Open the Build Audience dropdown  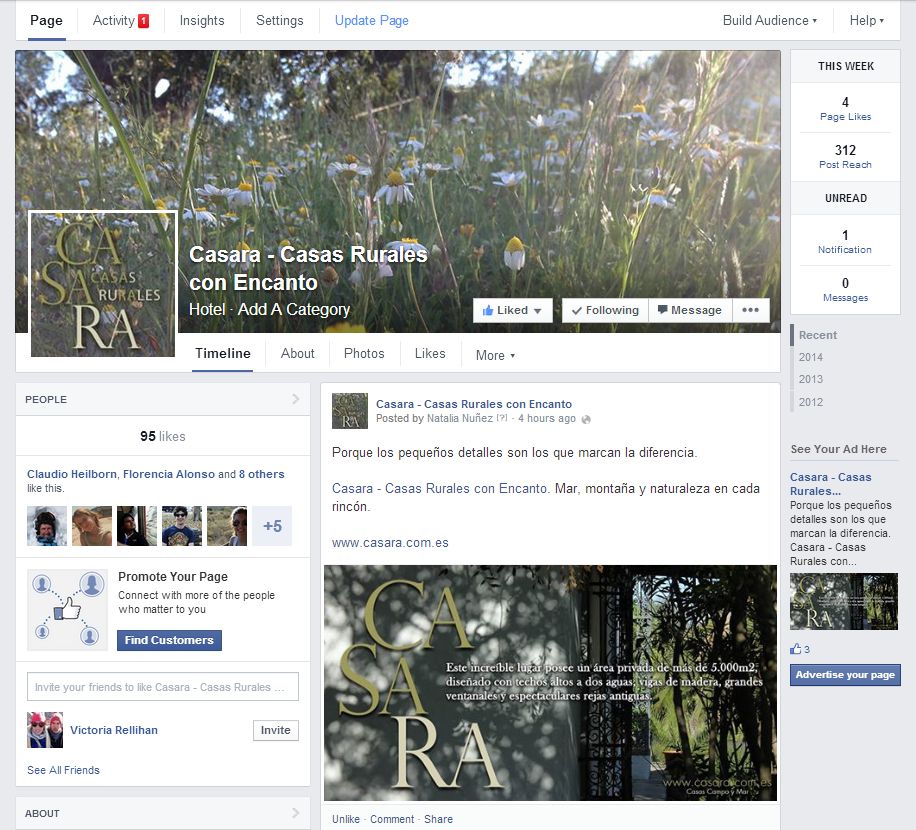click(x=769, y=20)
